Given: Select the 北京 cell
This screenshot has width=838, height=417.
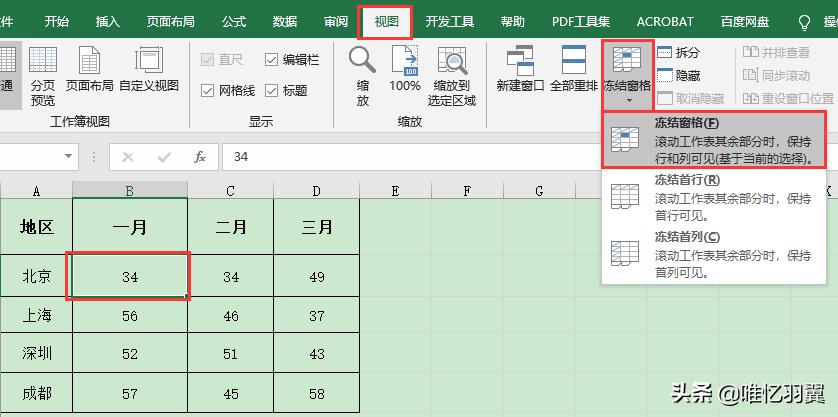Looking at the screenshot, I should (36, 275).
